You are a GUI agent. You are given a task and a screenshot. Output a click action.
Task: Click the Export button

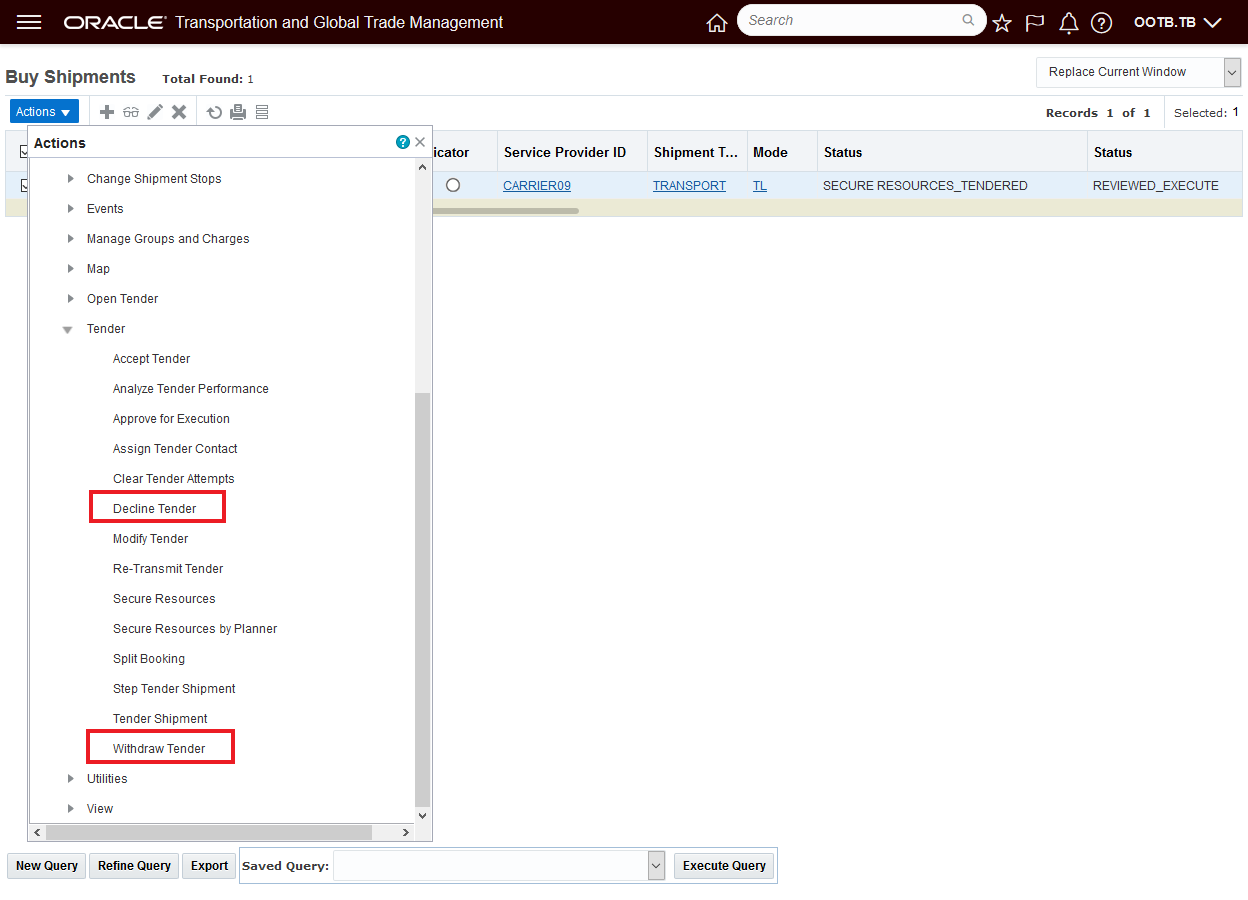pos(209,866)
